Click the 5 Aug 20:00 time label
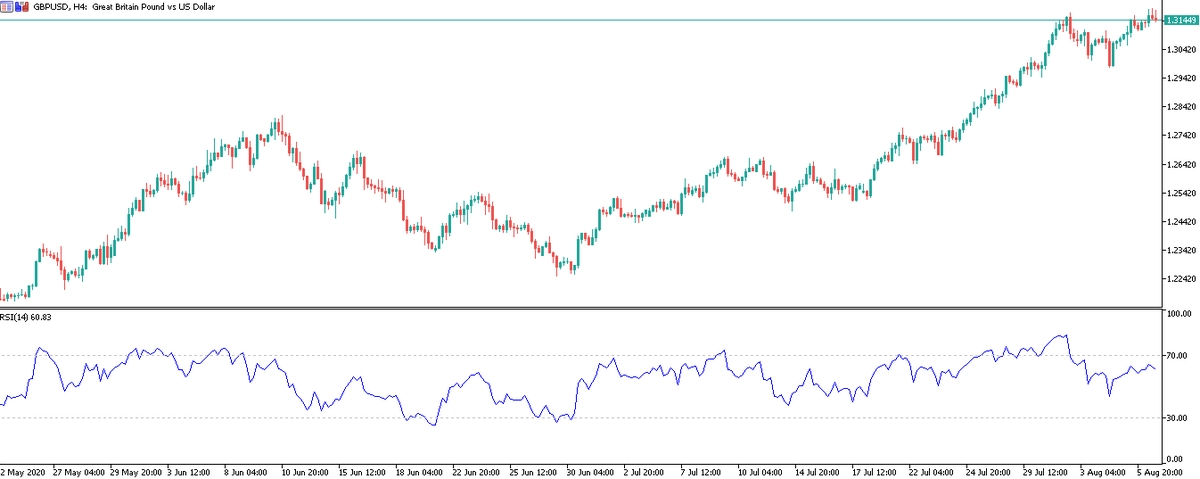Viewport: 1200px width, 479px height. 1163,470
